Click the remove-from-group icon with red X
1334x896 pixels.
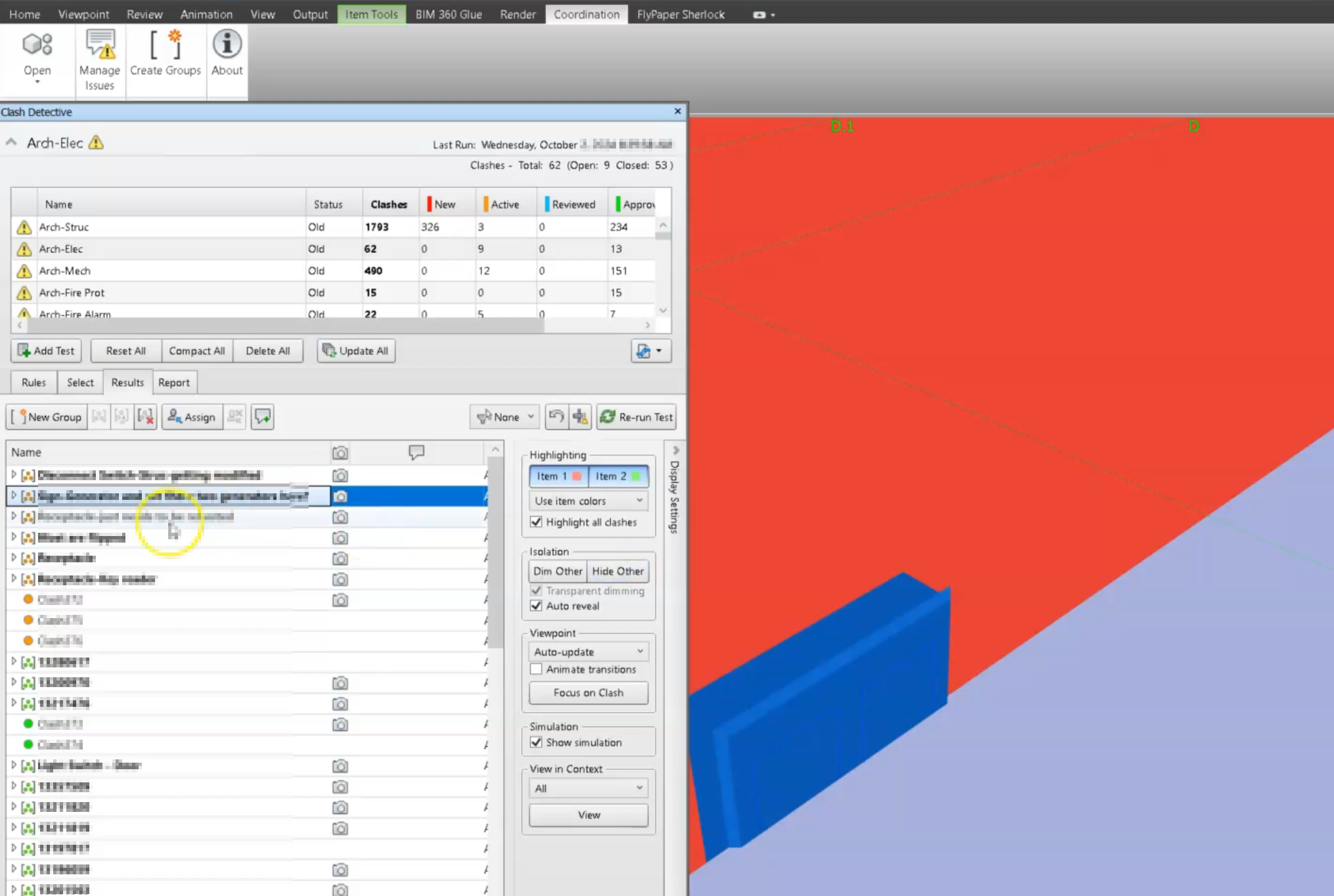coord(145,416)
